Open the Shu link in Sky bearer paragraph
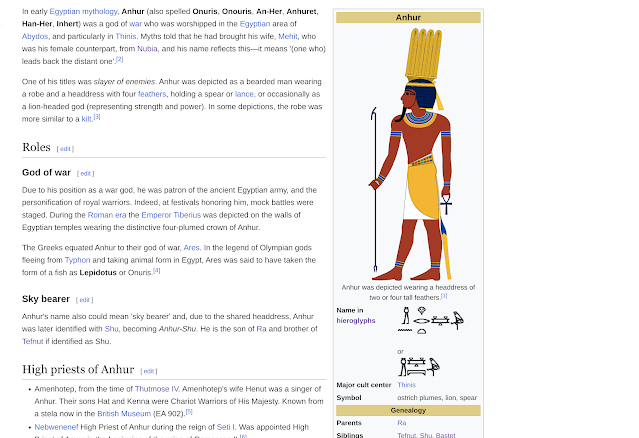The image size is (639, 438). [x=111, y=329]
